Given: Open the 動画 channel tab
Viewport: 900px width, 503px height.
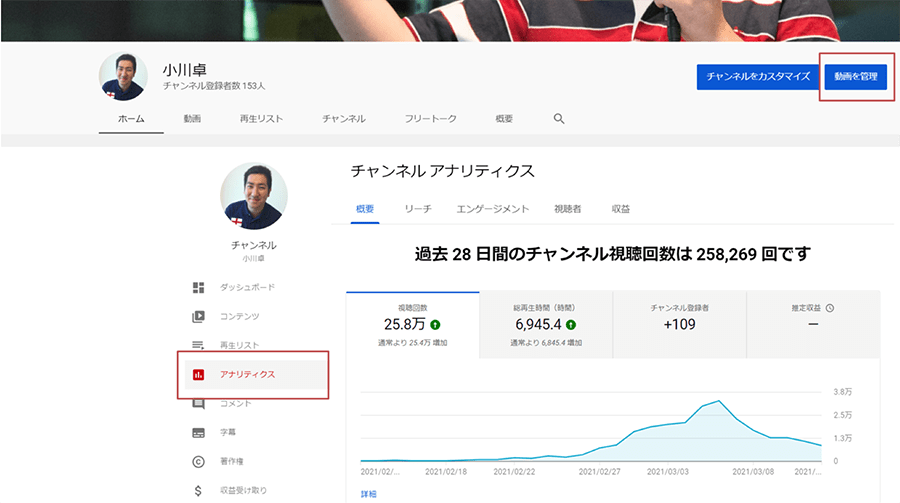Looking at the screenshot, I should (192, 119).
